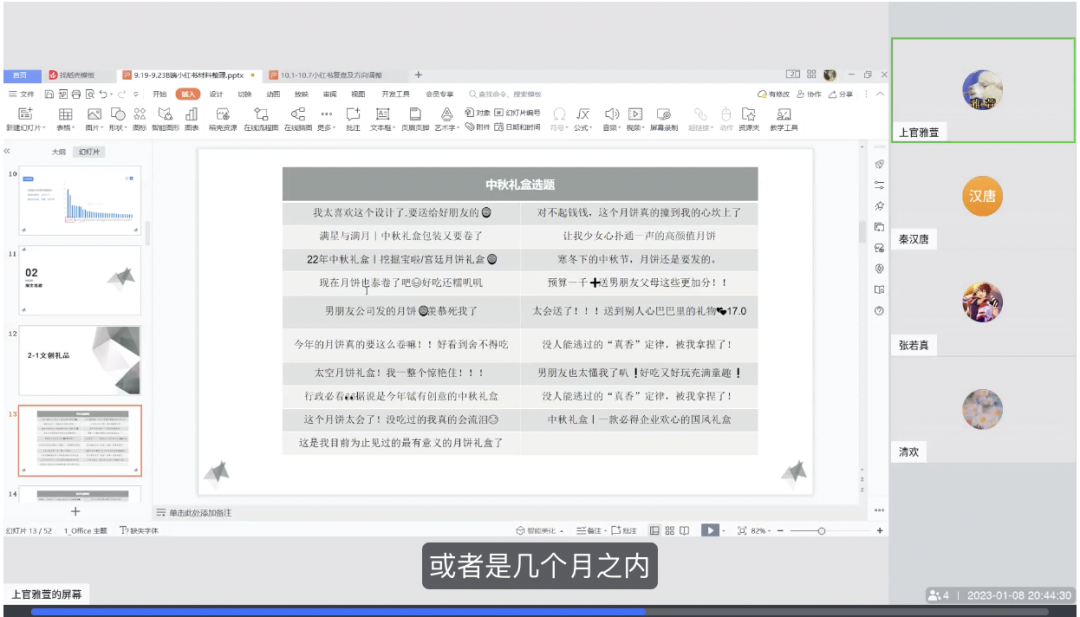The width and height of the screenshot is (1080, 617).
Task: Click the 页眉页脚 header and footer icon
Action: click(x=415, y=114)
